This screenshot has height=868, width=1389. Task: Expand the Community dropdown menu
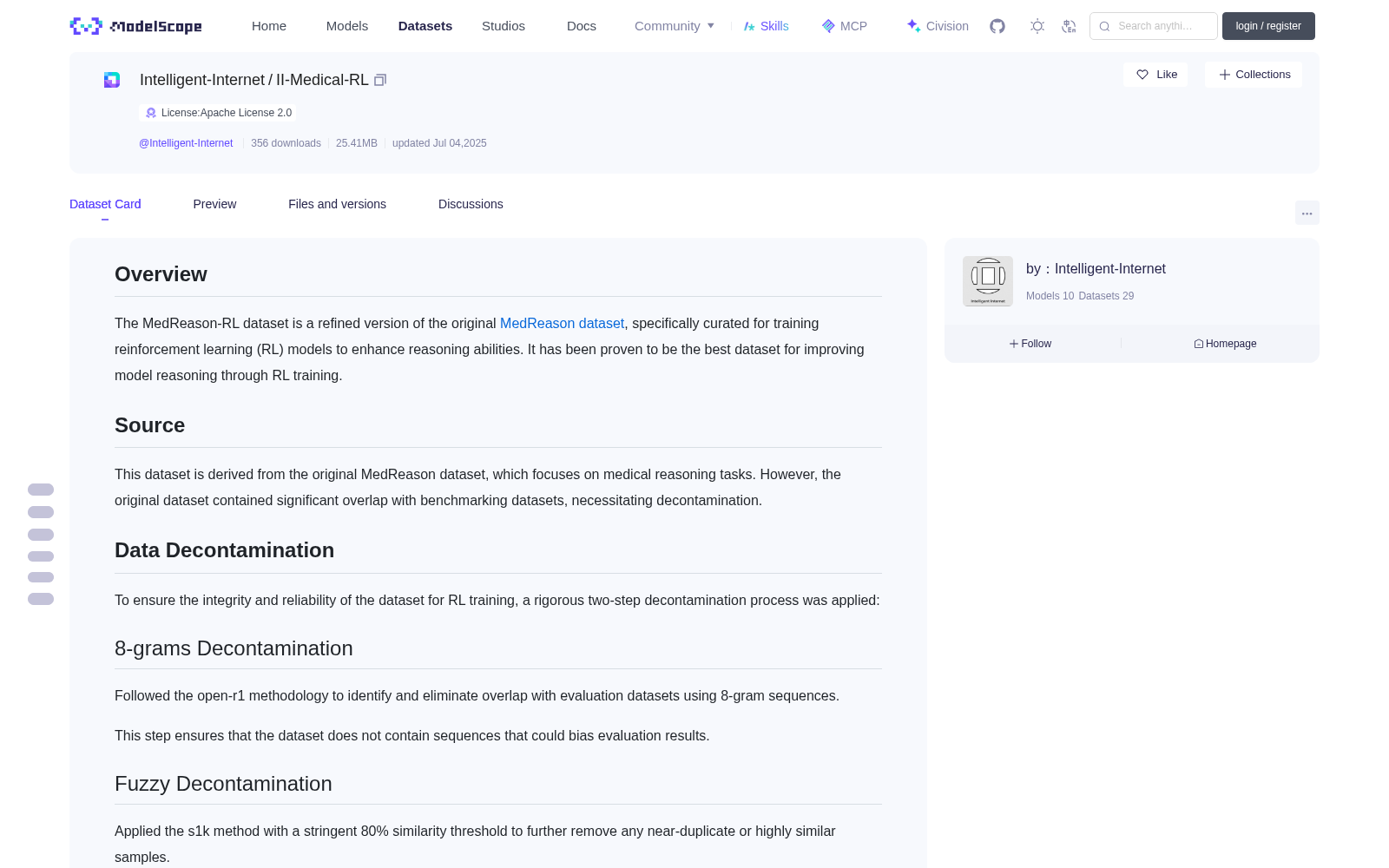pos(675,26)
